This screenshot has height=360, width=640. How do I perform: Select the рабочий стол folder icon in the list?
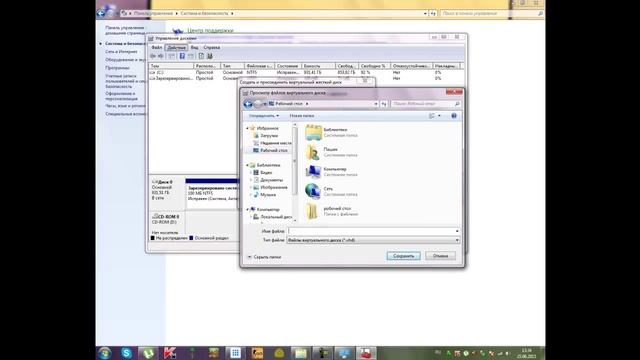(313, 211)
